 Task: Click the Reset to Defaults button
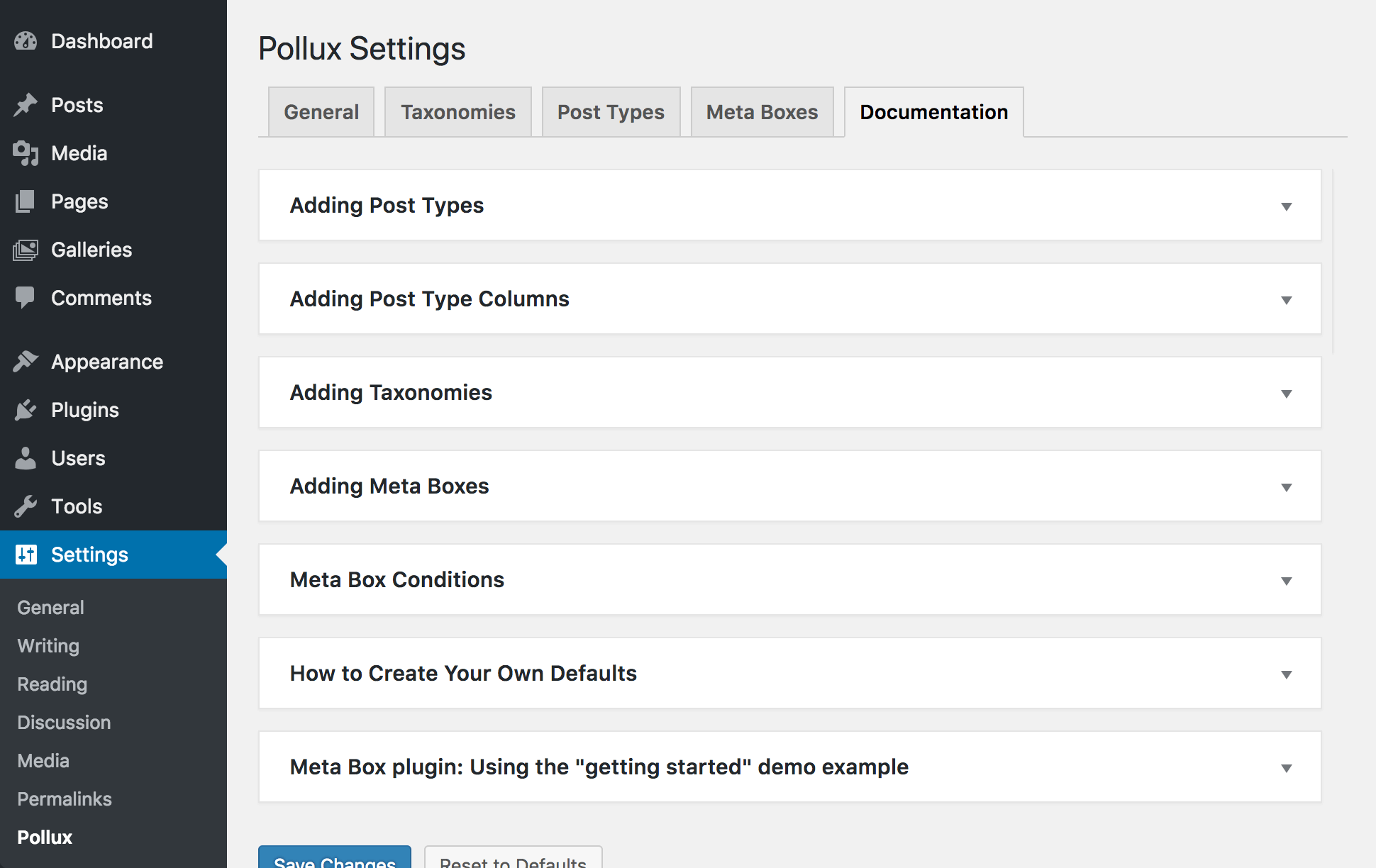pos(514,857)
